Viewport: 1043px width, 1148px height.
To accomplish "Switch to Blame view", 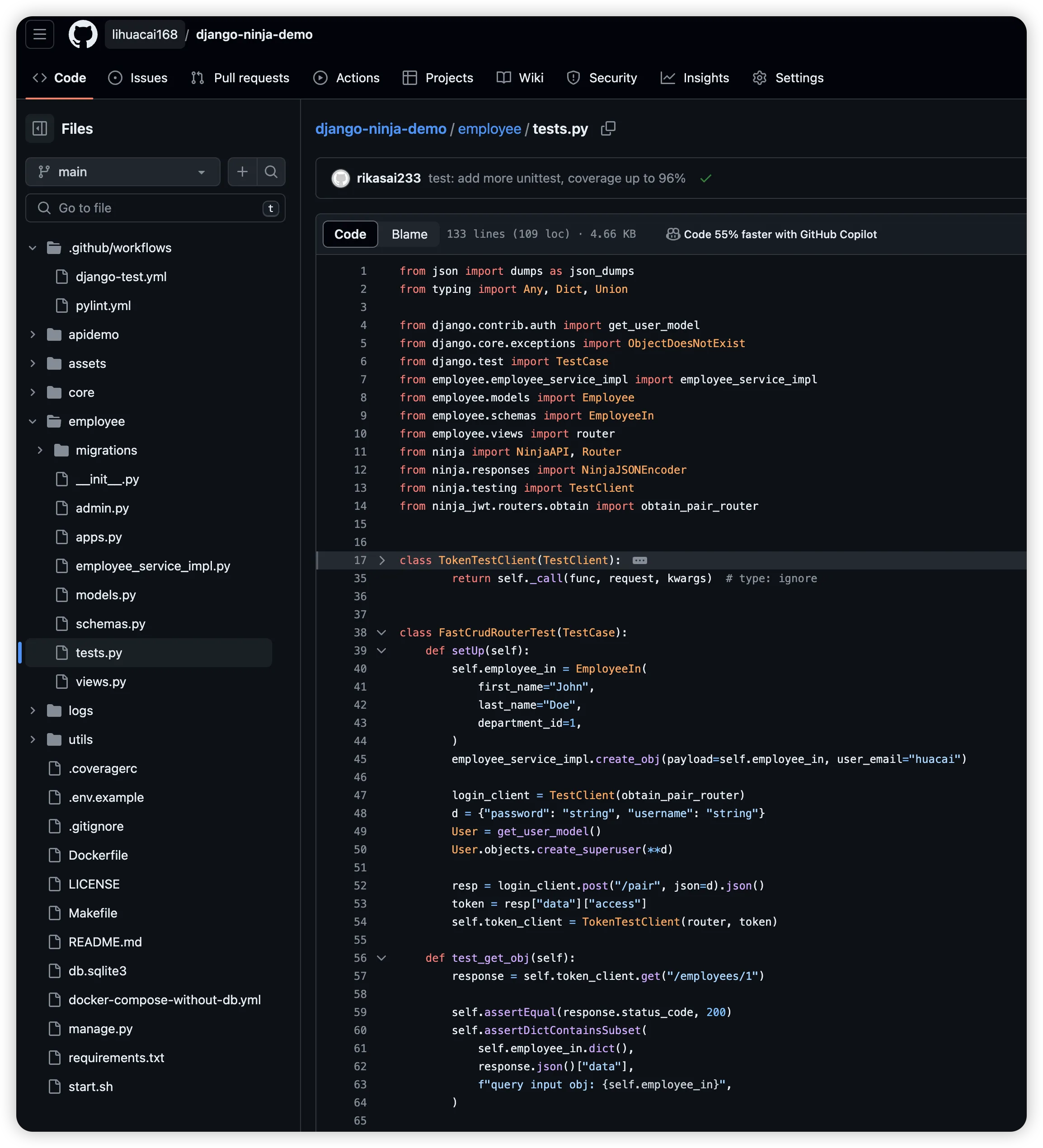I will (x=409, y=234).
